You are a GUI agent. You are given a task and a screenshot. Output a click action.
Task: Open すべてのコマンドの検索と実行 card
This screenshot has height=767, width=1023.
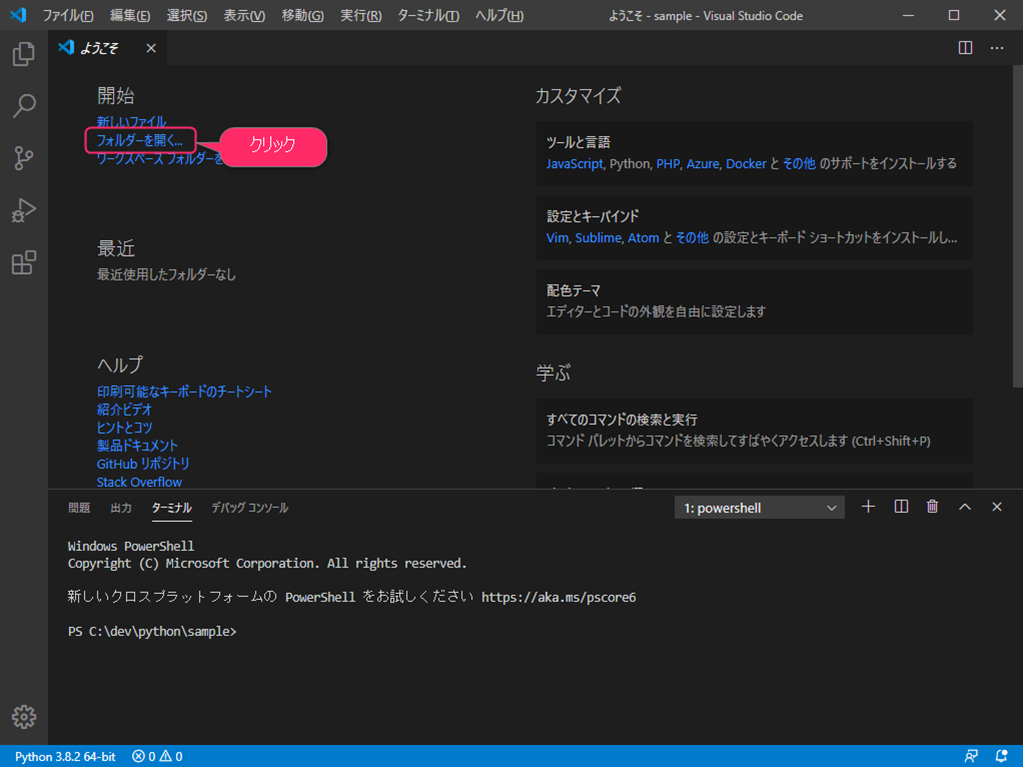click(x=754, y=430)
